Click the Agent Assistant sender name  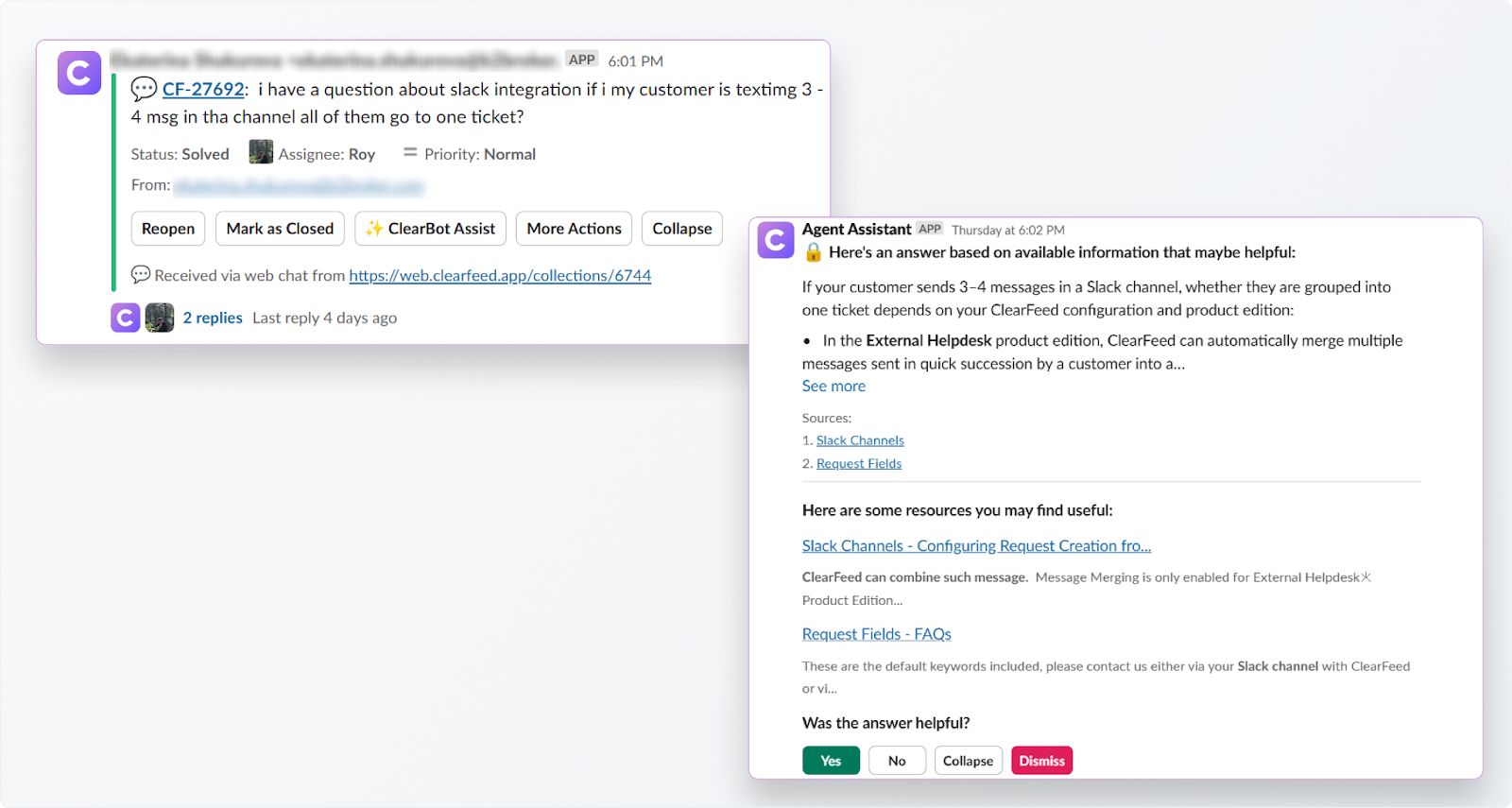(x=856, y=230)
